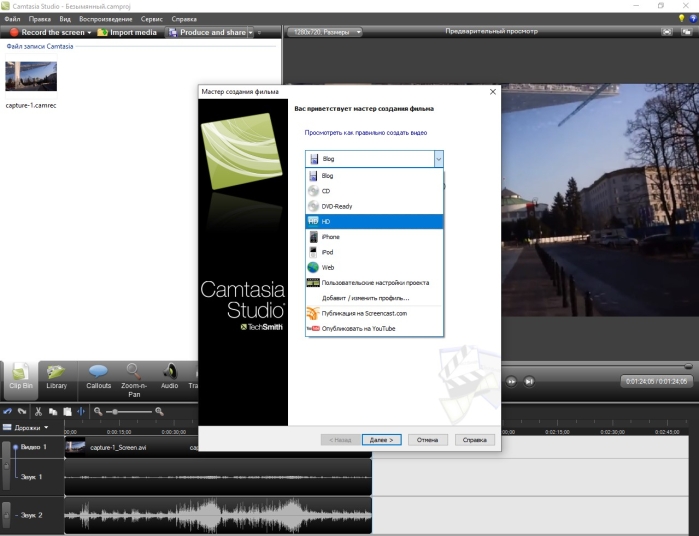Click the fullscreen preview icon
Viewport: 699px width, 536px height.
(x=667, y=32)
